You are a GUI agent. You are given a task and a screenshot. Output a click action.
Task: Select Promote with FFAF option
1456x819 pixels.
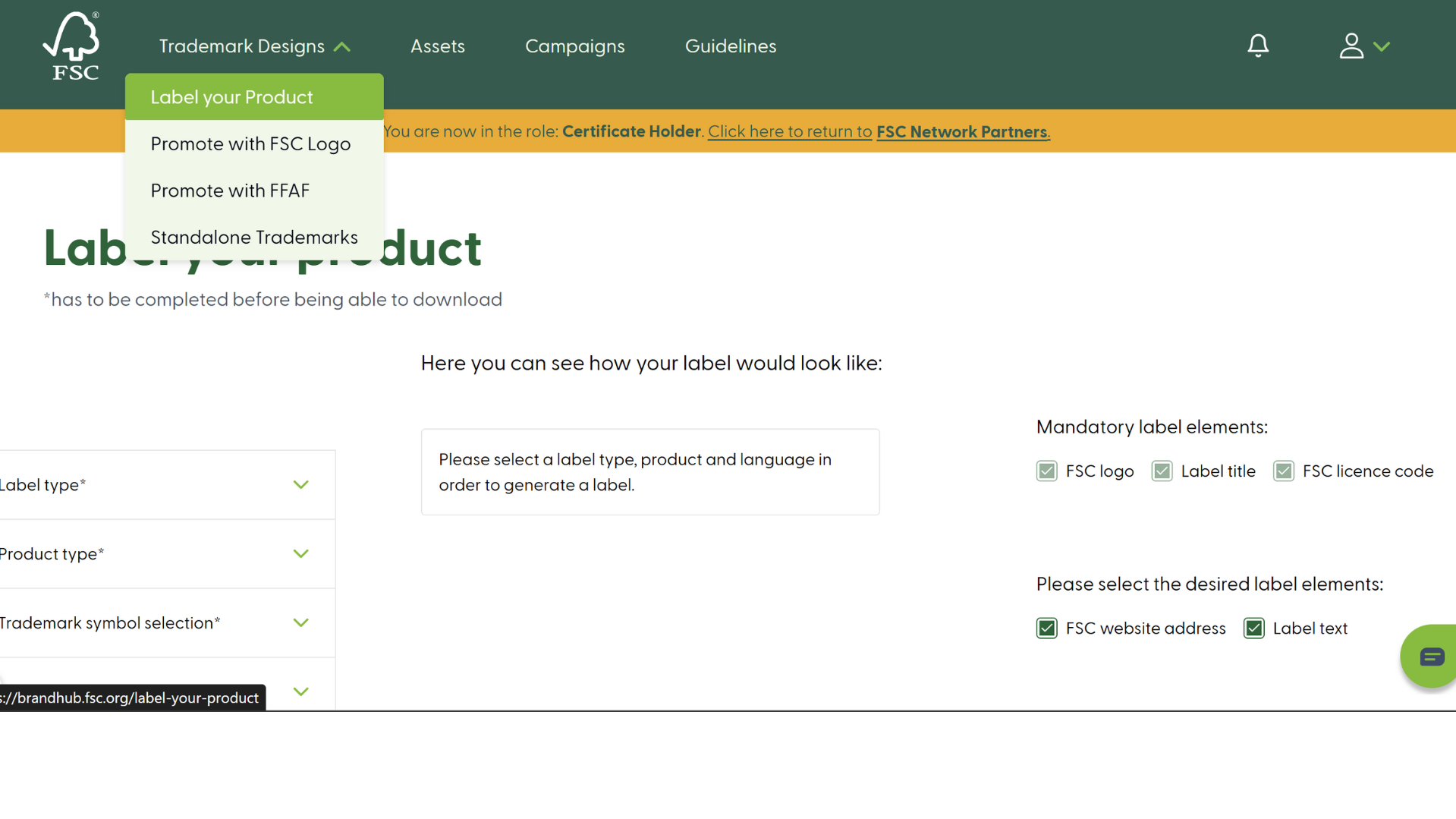pyautogui.click(x=230, y=191)
